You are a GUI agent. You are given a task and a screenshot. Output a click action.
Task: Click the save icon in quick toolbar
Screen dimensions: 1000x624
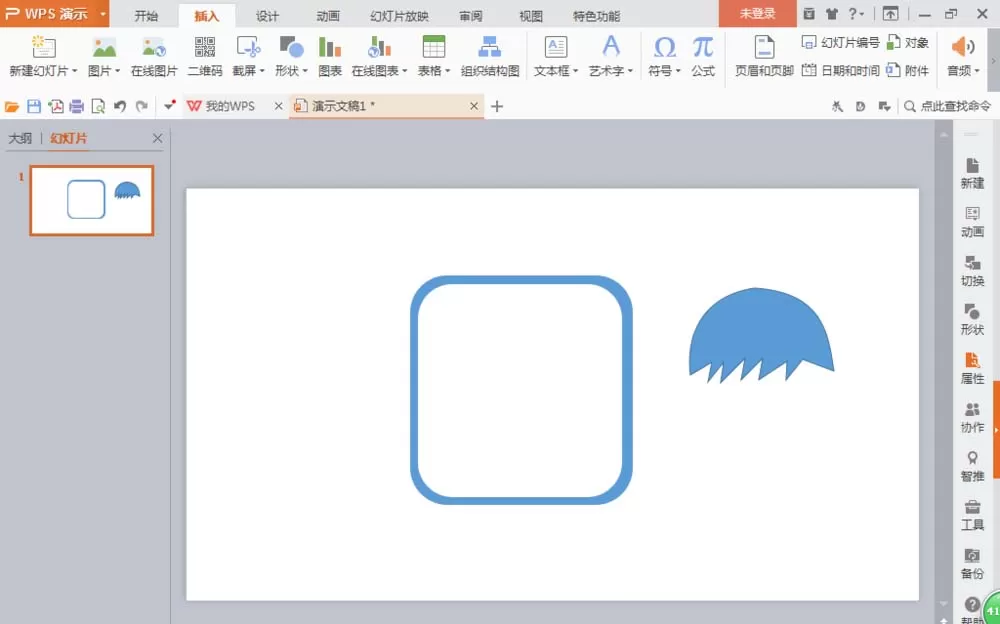pos(34,107)
